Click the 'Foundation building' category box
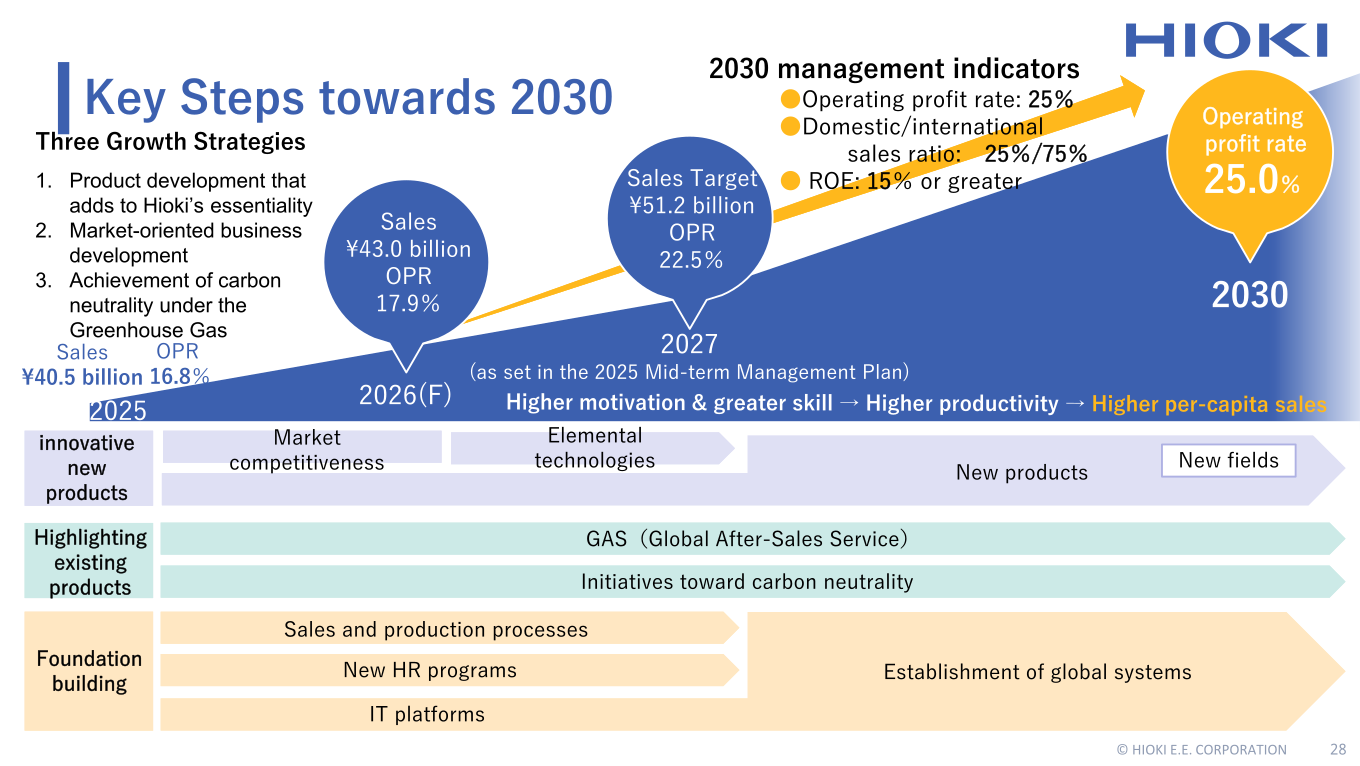 click(x=88, y=671)
